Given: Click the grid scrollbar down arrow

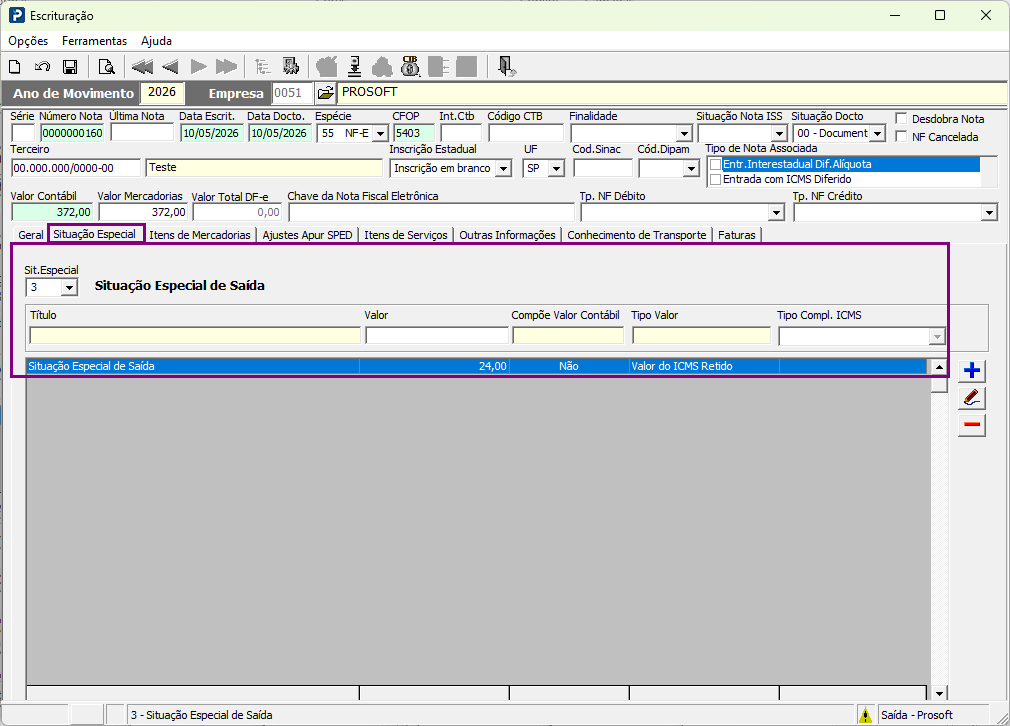Looking at the screenshot, I should pos(939,693).
